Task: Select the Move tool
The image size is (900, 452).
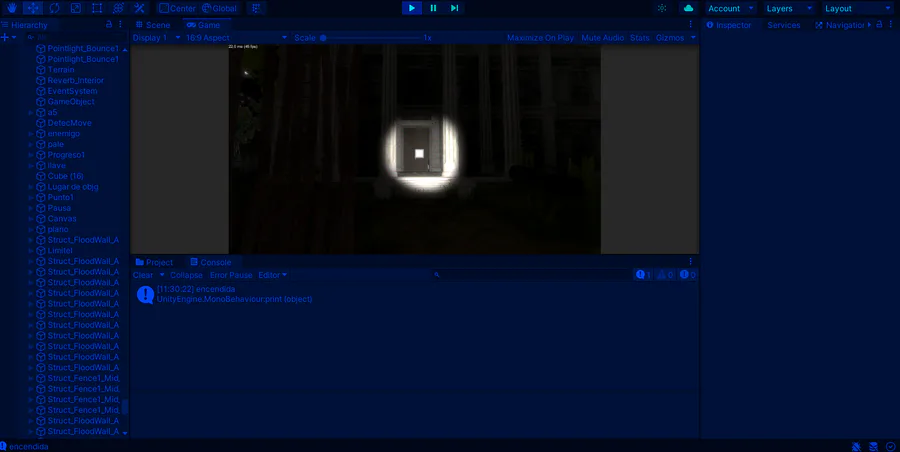Action: (x=33, y=8)
